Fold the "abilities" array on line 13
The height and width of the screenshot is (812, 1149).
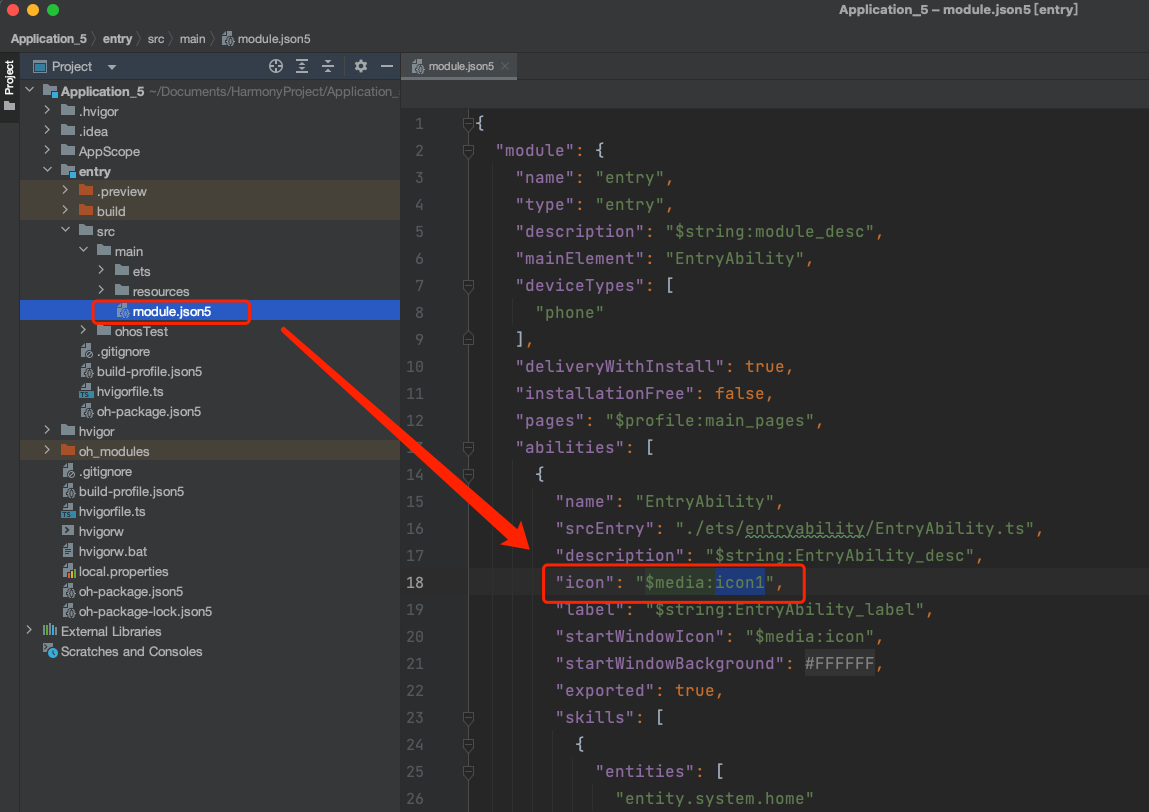[468, 448]
